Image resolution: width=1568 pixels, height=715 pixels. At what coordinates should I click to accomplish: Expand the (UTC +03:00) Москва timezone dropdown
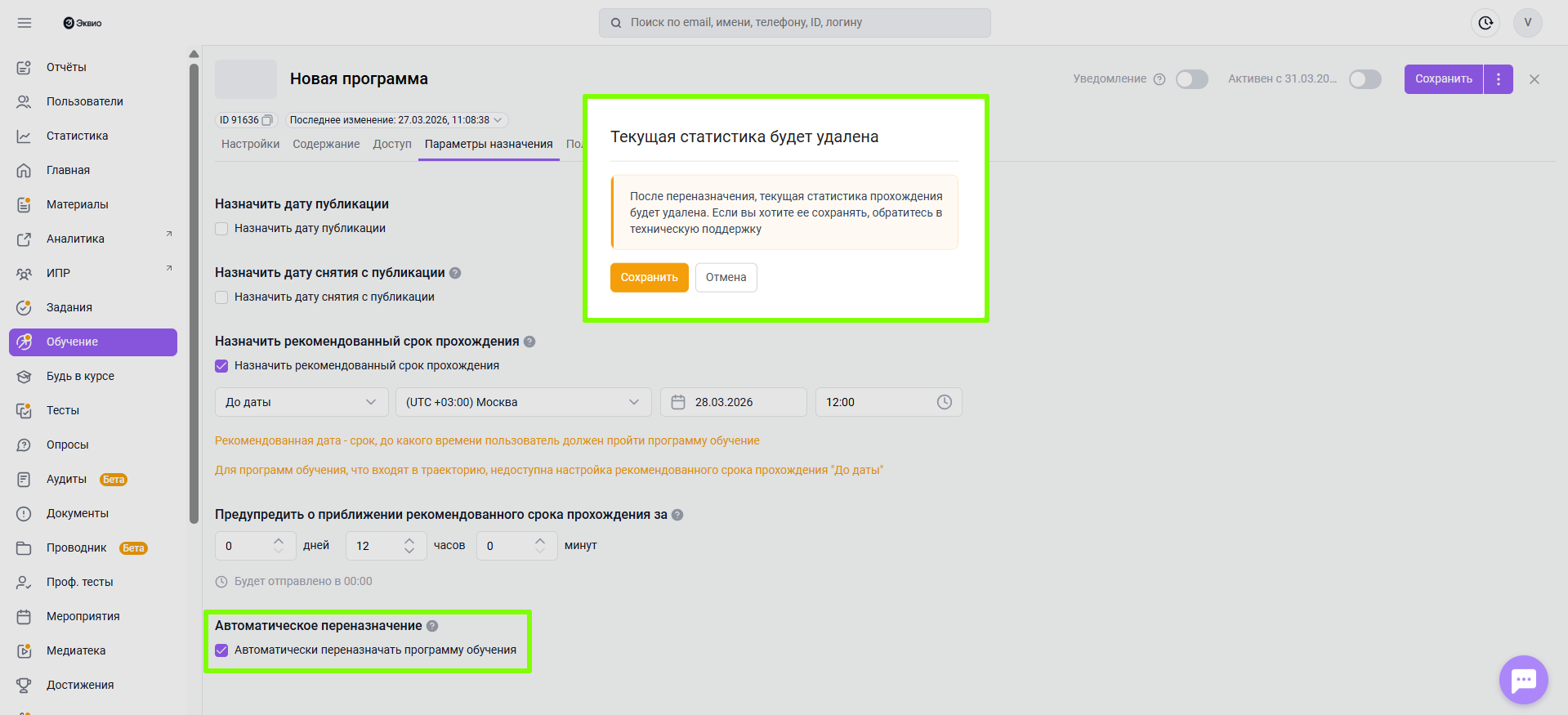click(x=523, y=402)
